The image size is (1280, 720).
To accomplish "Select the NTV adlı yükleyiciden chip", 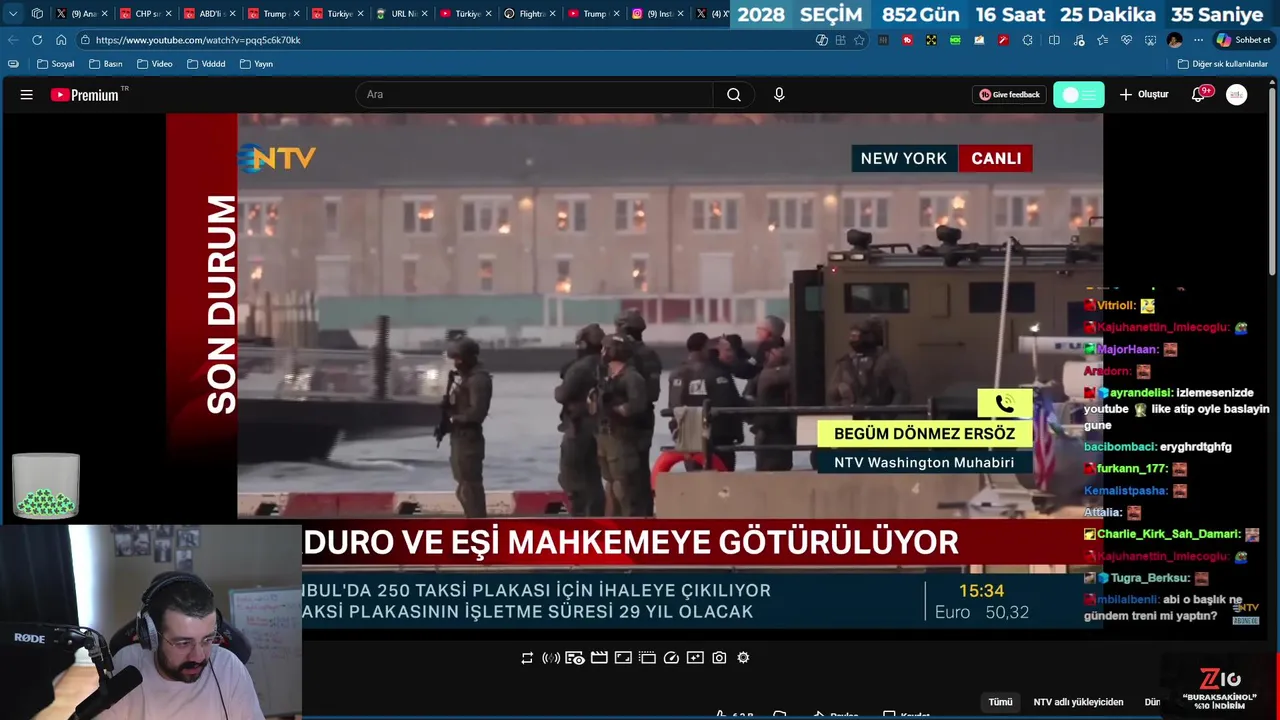I will click(x=1078, y=702).
